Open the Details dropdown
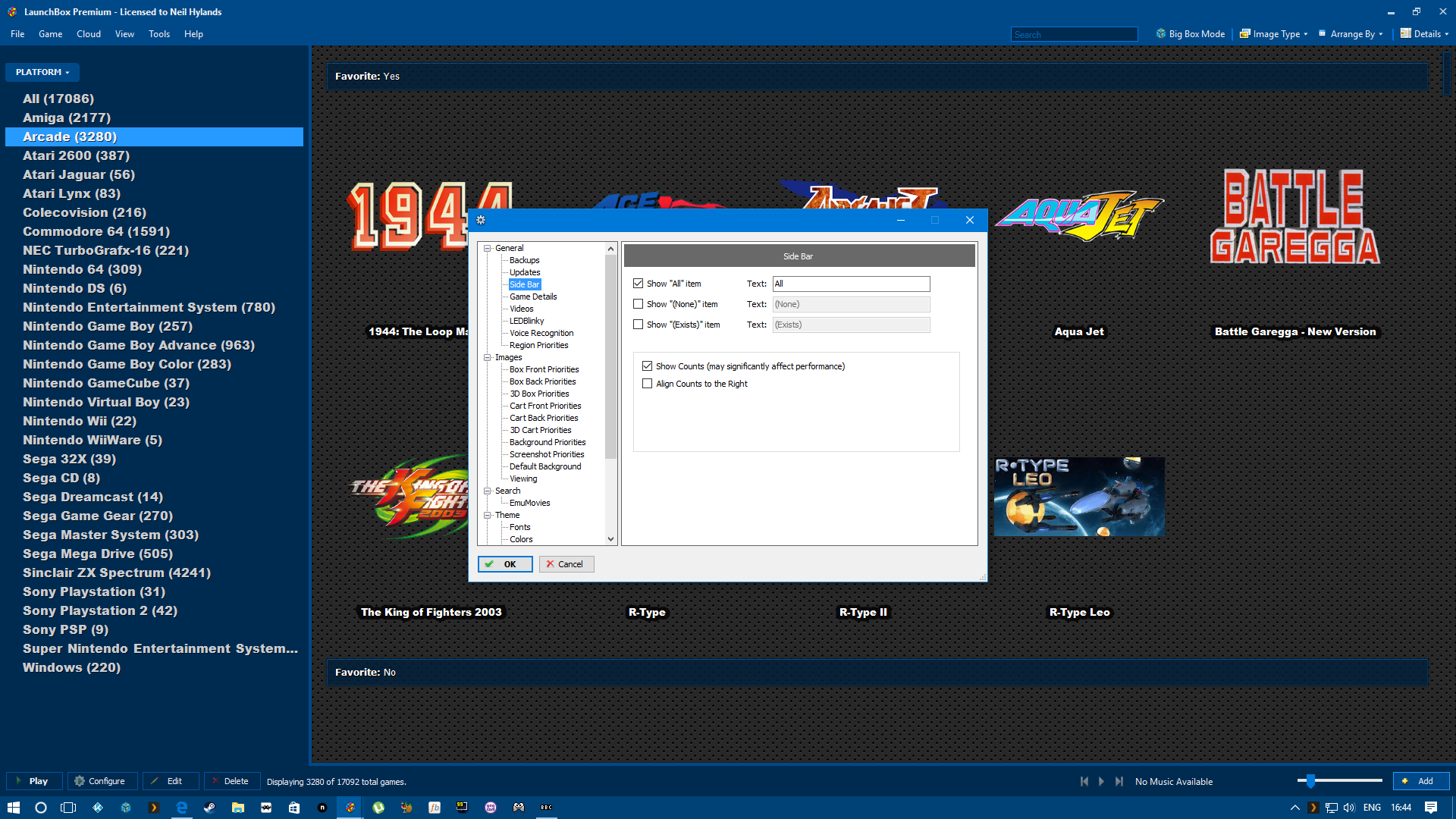The height and width of the screenshot is (819, 1456). click(x=1424, y=34)
